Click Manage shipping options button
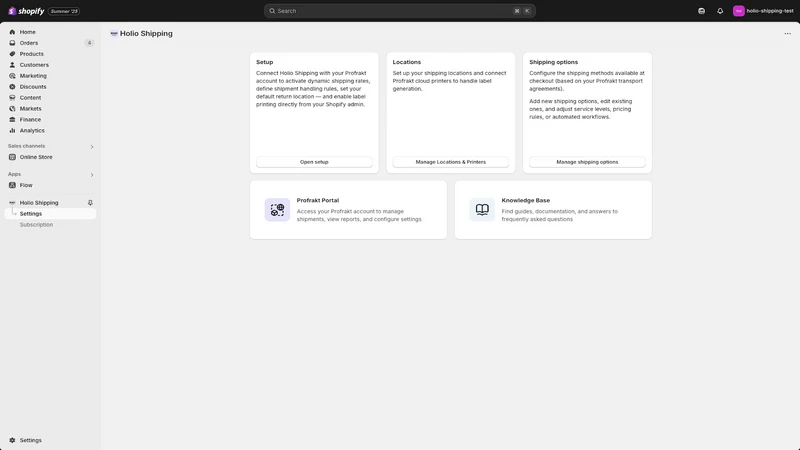Screen dimensions: 800x450 tap(587, 162)
